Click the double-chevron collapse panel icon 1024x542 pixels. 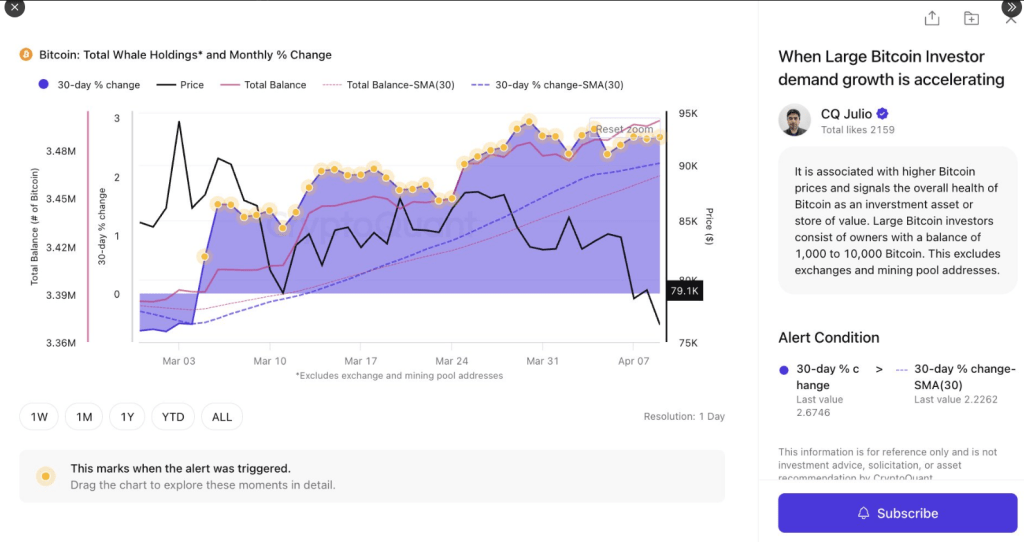(1010, 8)
